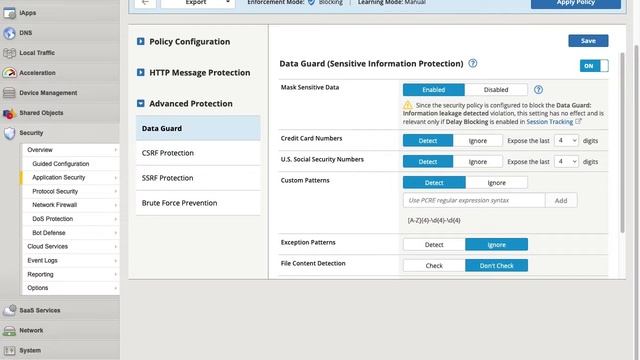Click the System icon in sidebar

click(x=9, y=350)
